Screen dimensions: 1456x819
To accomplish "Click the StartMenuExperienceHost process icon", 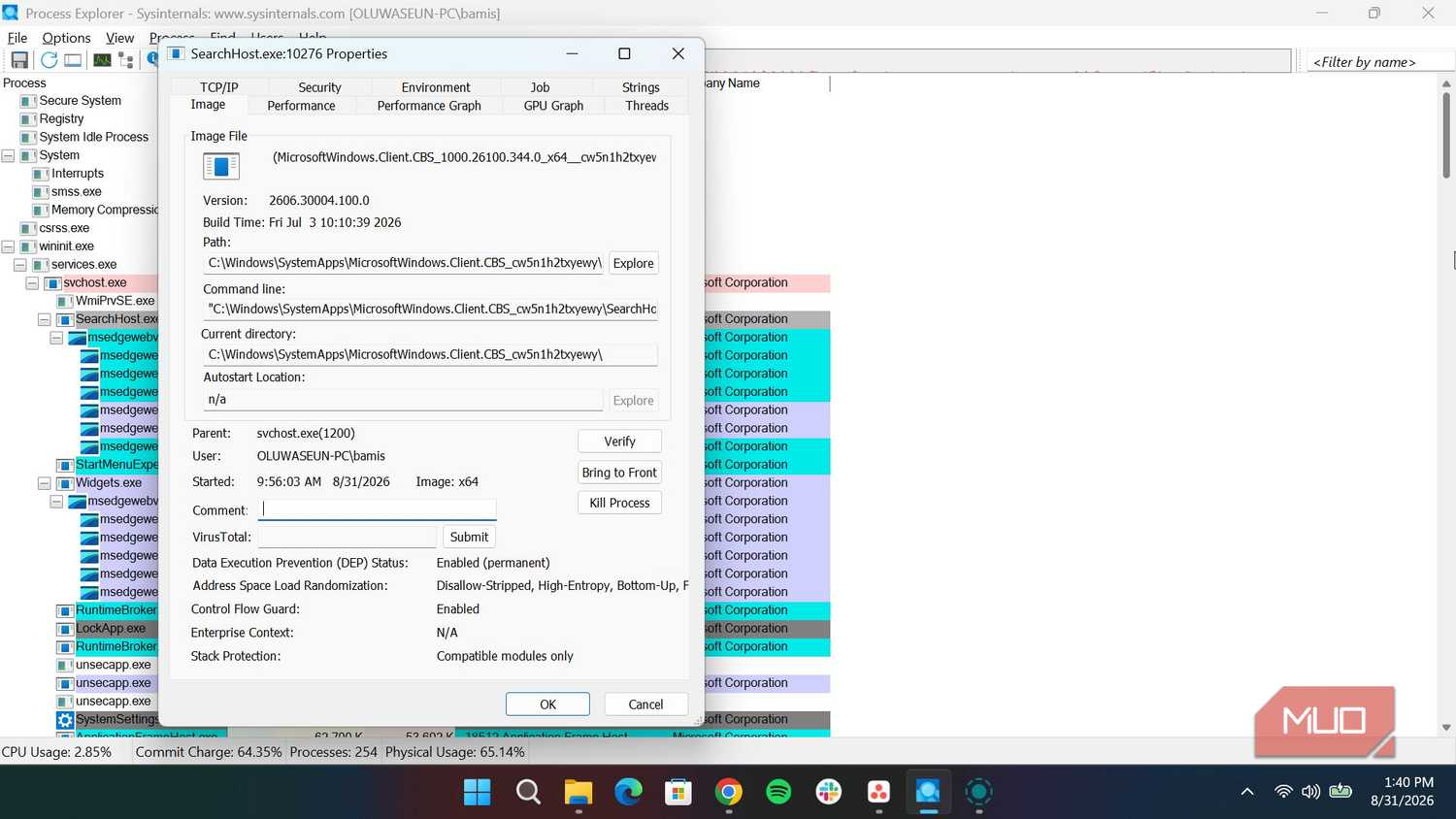I will pos(65,465).
